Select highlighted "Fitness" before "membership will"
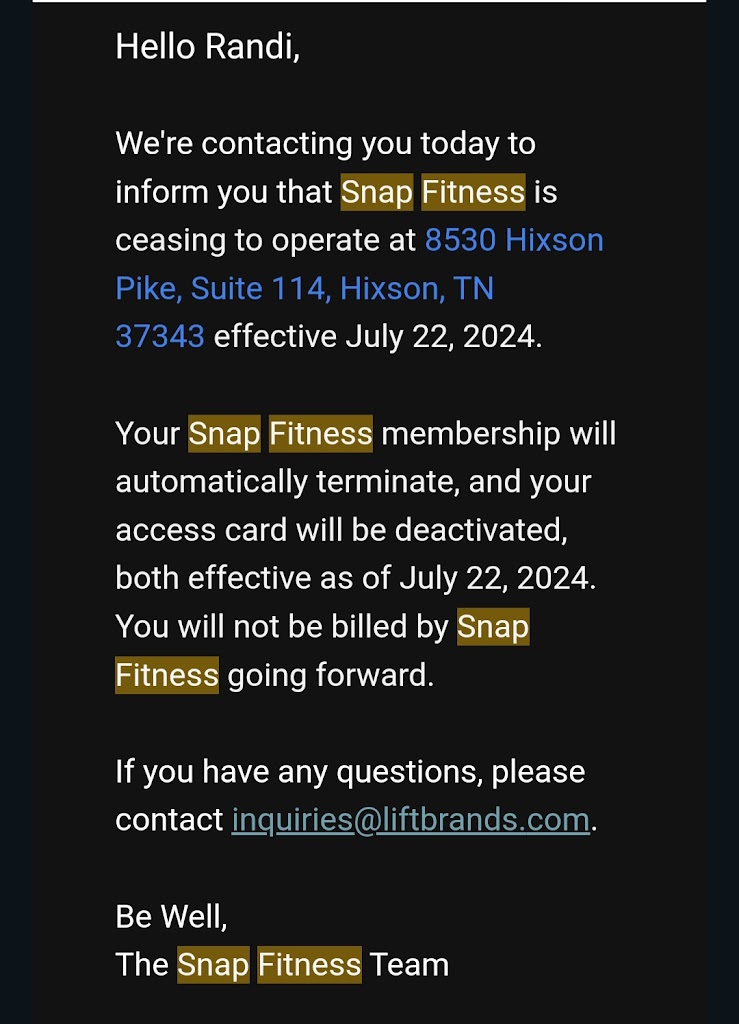 pos(321,434)
